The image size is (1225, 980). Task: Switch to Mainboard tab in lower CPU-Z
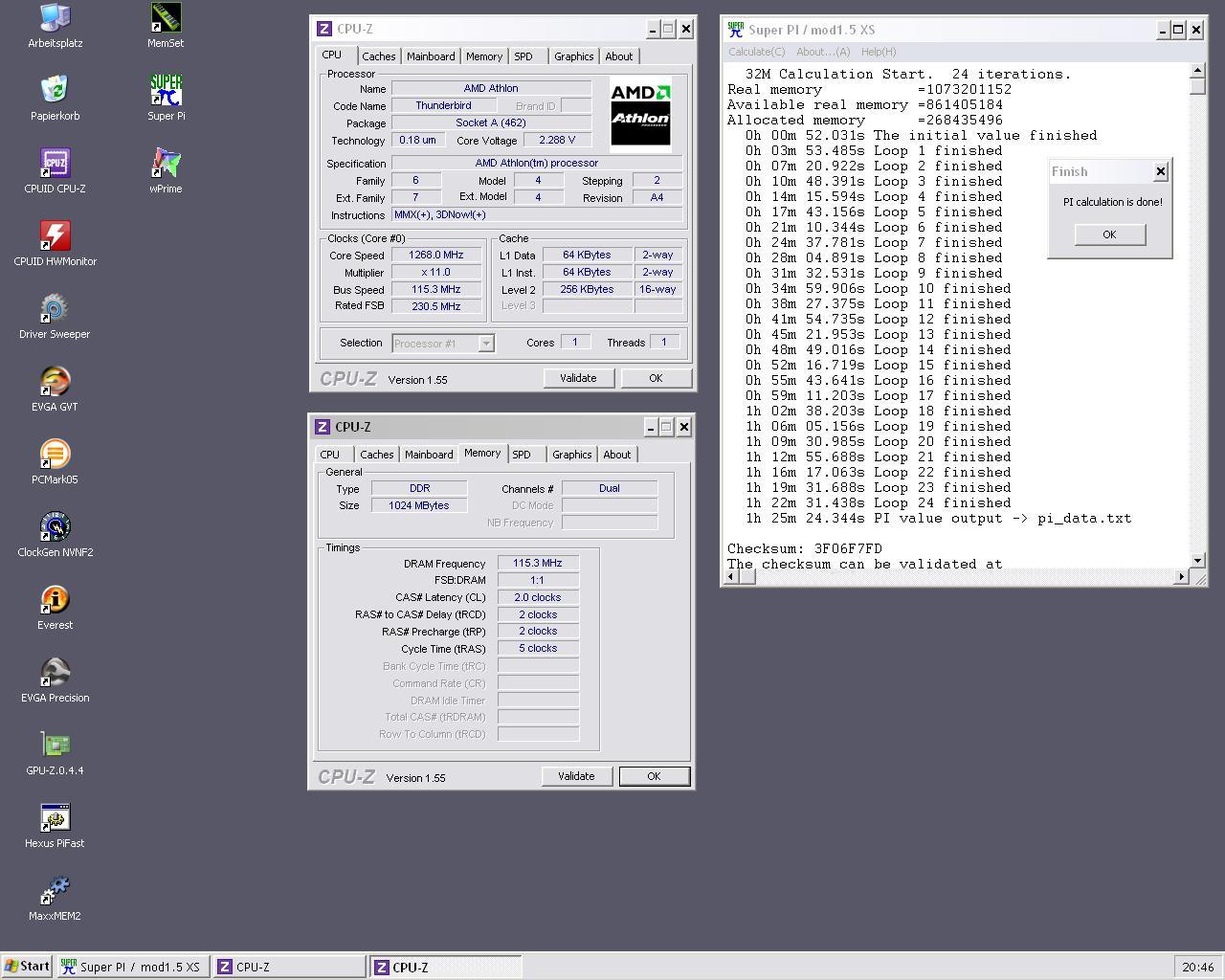click(429, 455)
